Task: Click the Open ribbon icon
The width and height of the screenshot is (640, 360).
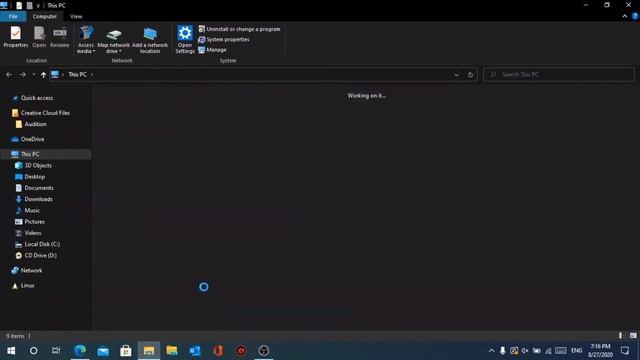Action: (x=39, y=37)
